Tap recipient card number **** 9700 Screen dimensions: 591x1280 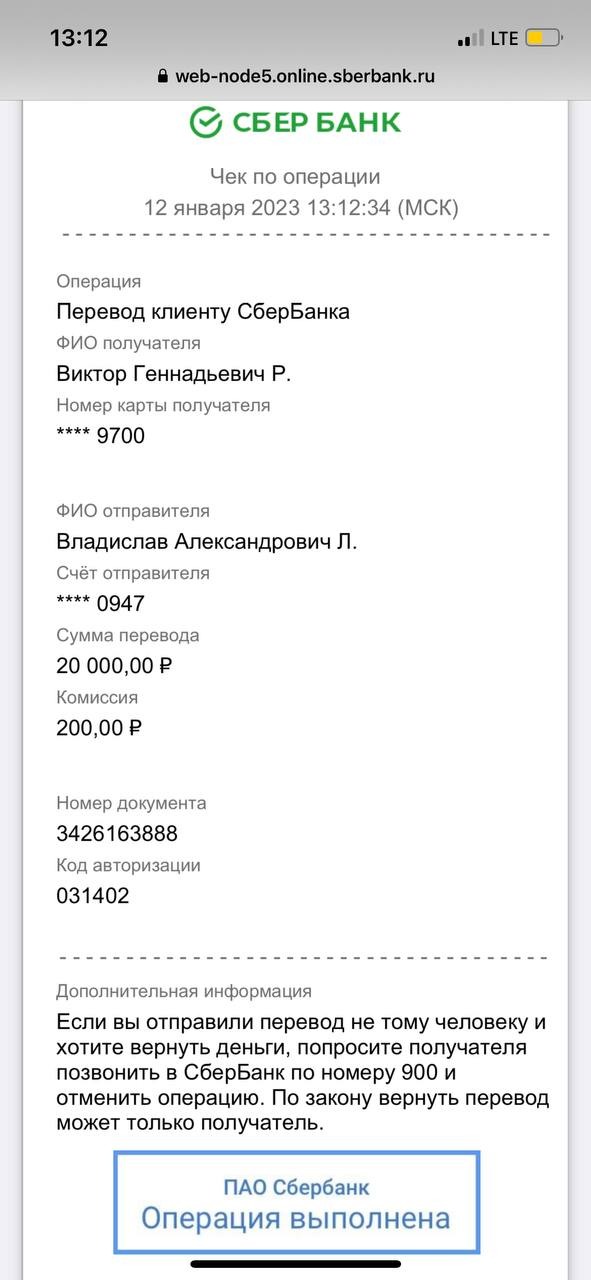(x=101, y=436)
